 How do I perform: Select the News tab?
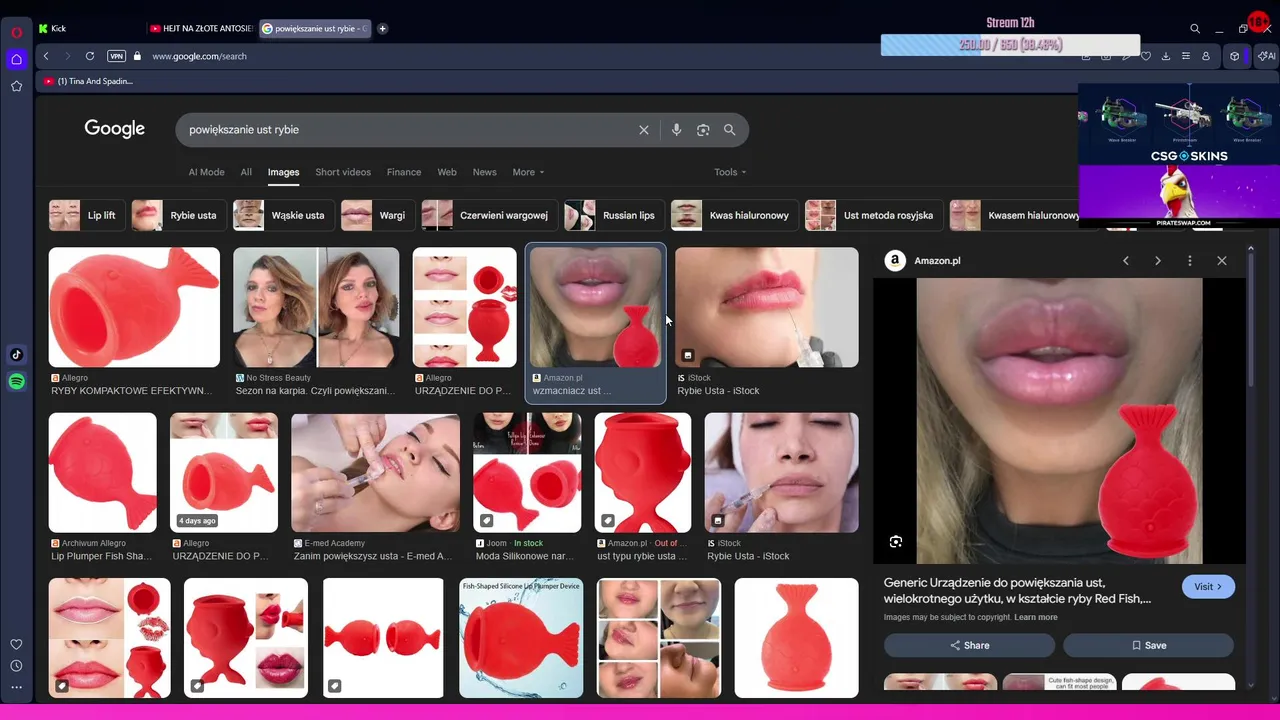coord(484,172)
